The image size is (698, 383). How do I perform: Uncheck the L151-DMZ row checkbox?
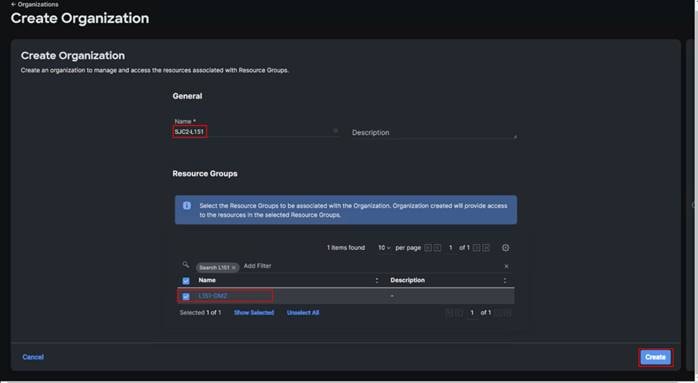pyautogui.click(x=186, y=296)
